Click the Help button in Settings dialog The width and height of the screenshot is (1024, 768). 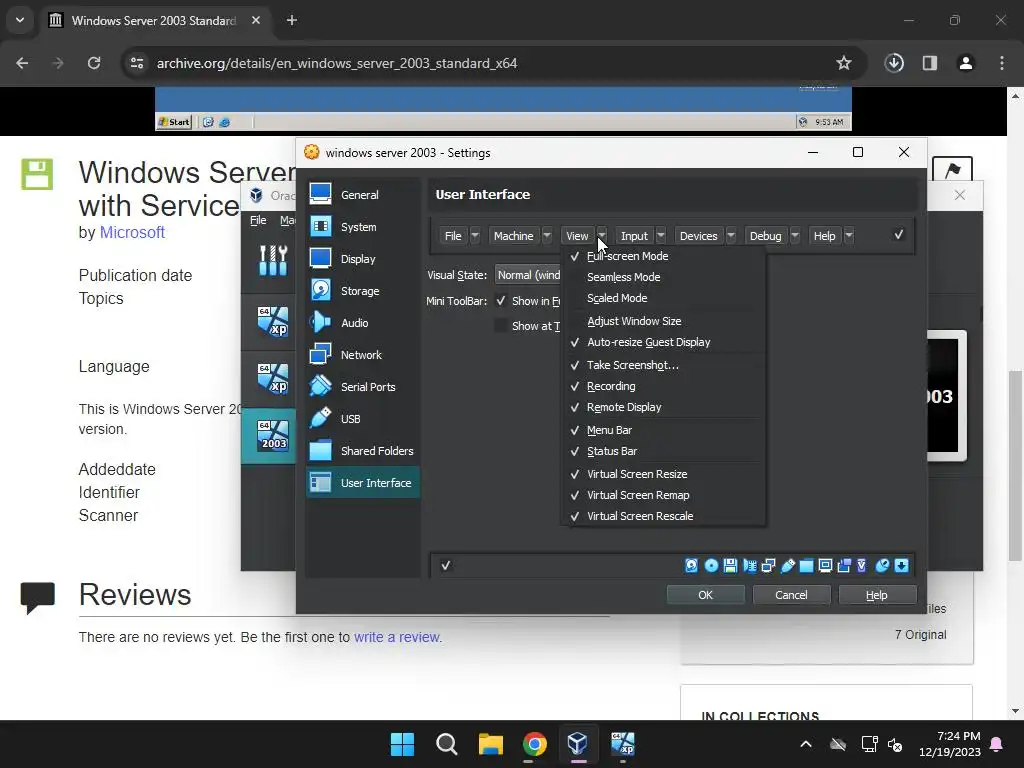click(876, 595)
